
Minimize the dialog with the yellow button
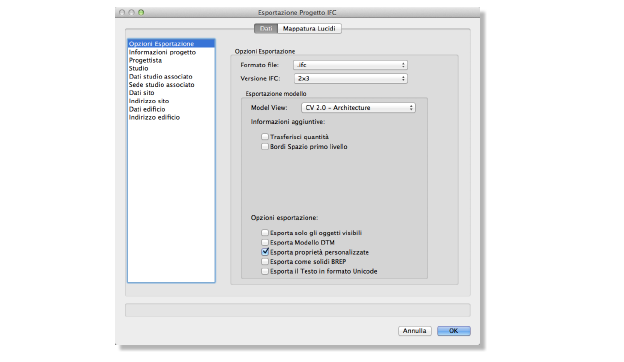(131, 13)
